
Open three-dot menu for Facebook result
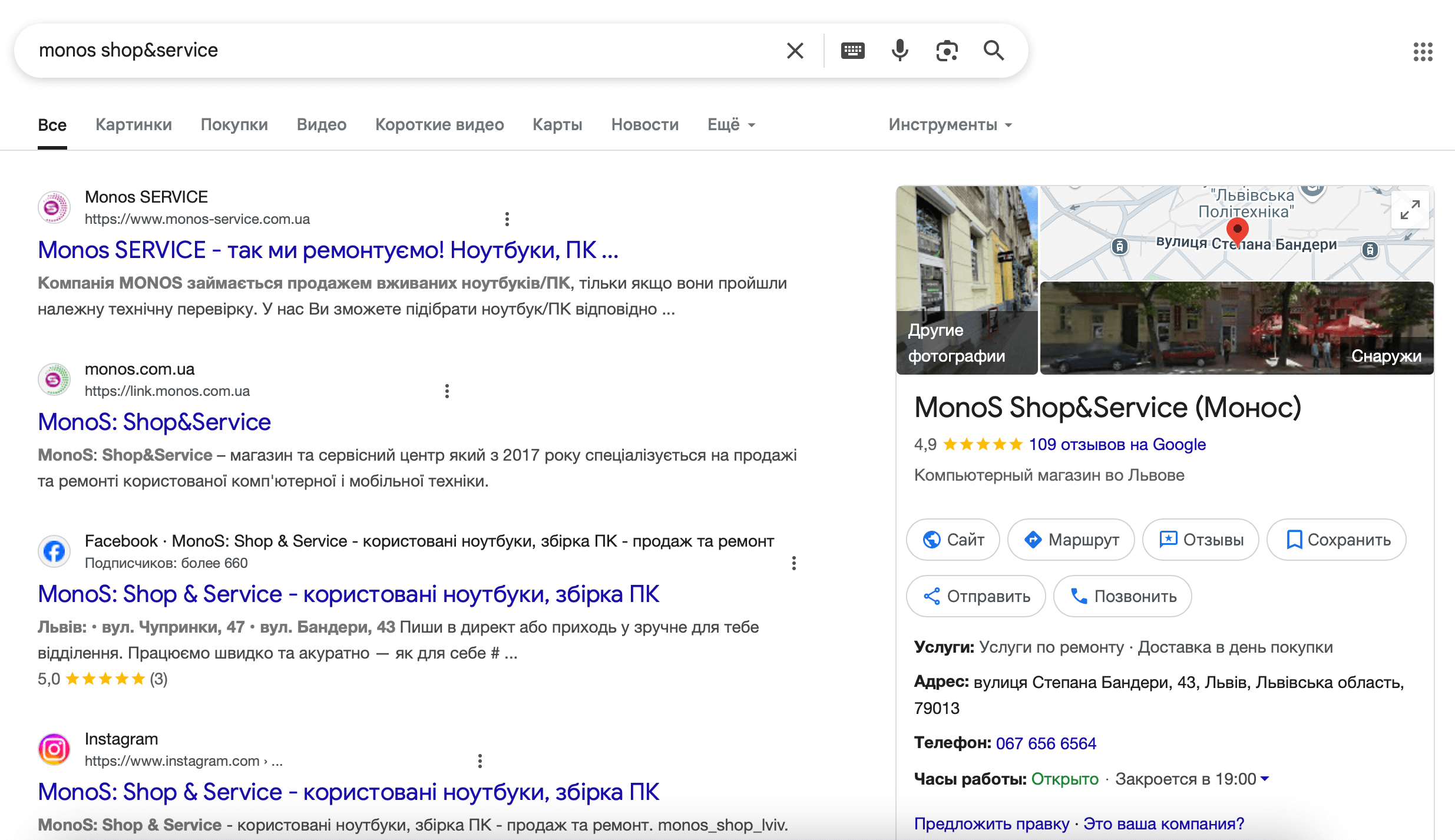793,563
